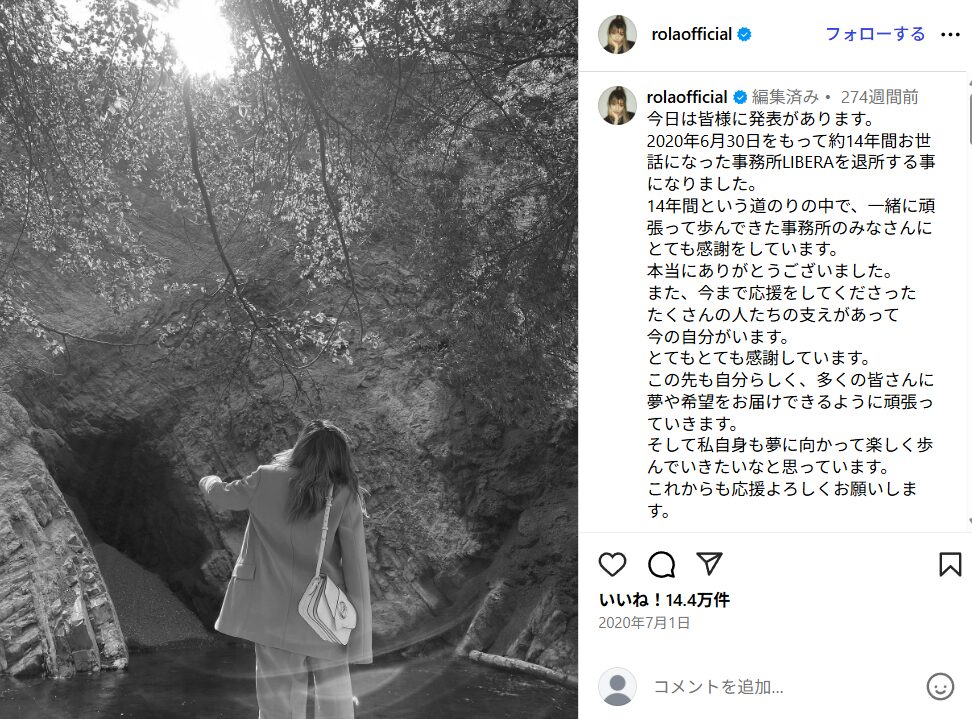
Task: Save the post with the bookmark icon
Action: pos(950,564)
